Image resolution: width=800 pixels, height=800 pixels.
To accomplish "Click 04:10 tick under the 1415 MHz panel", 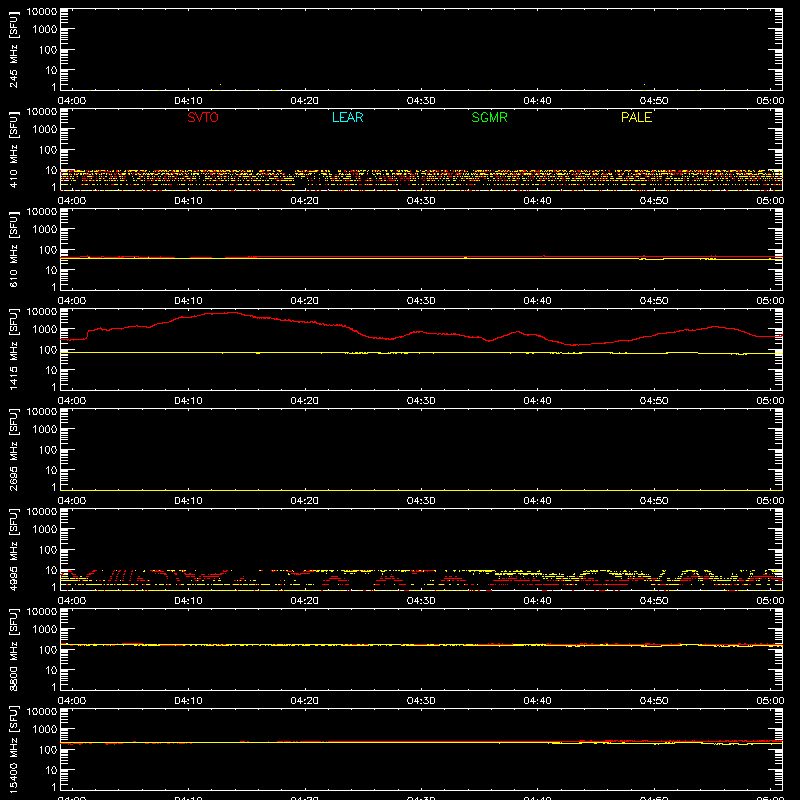I will tap(188, 401).
